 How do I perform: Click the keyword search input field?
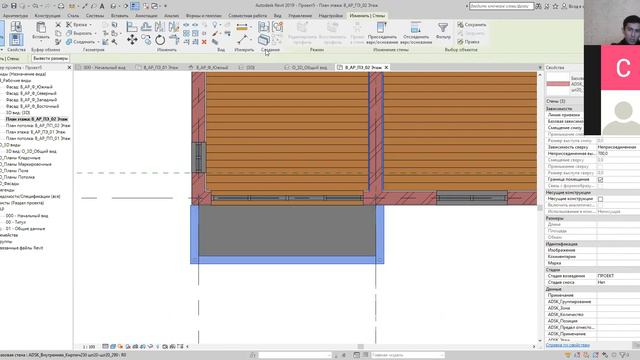tap(501, 6)
